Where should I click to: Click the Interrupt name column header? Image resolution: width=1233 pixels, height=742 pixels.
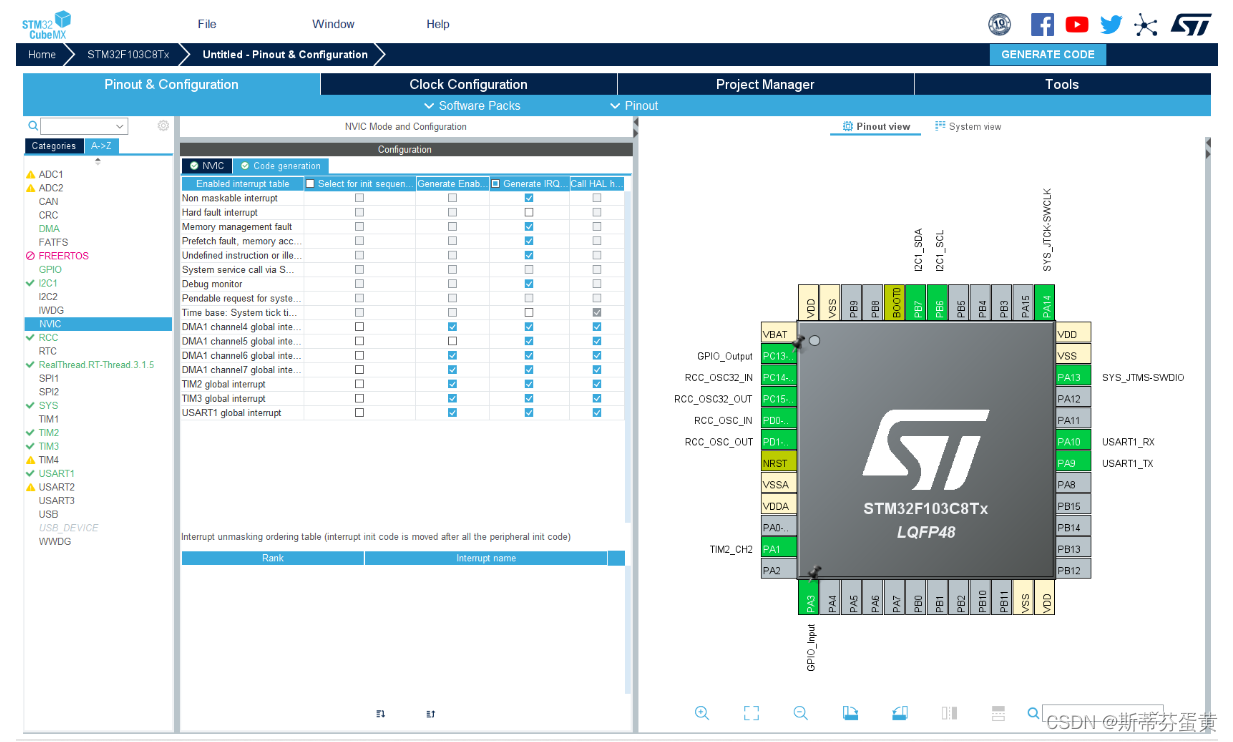pos(486,558)
